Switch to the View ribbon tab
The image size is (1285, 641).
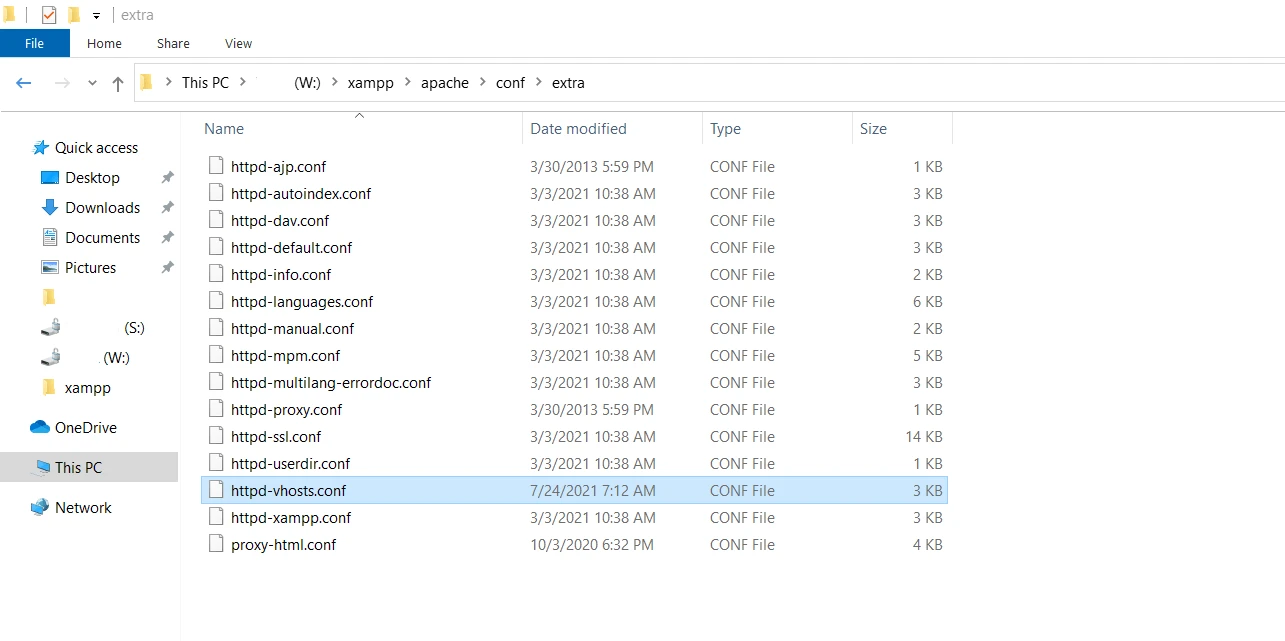tap(238, 43)
